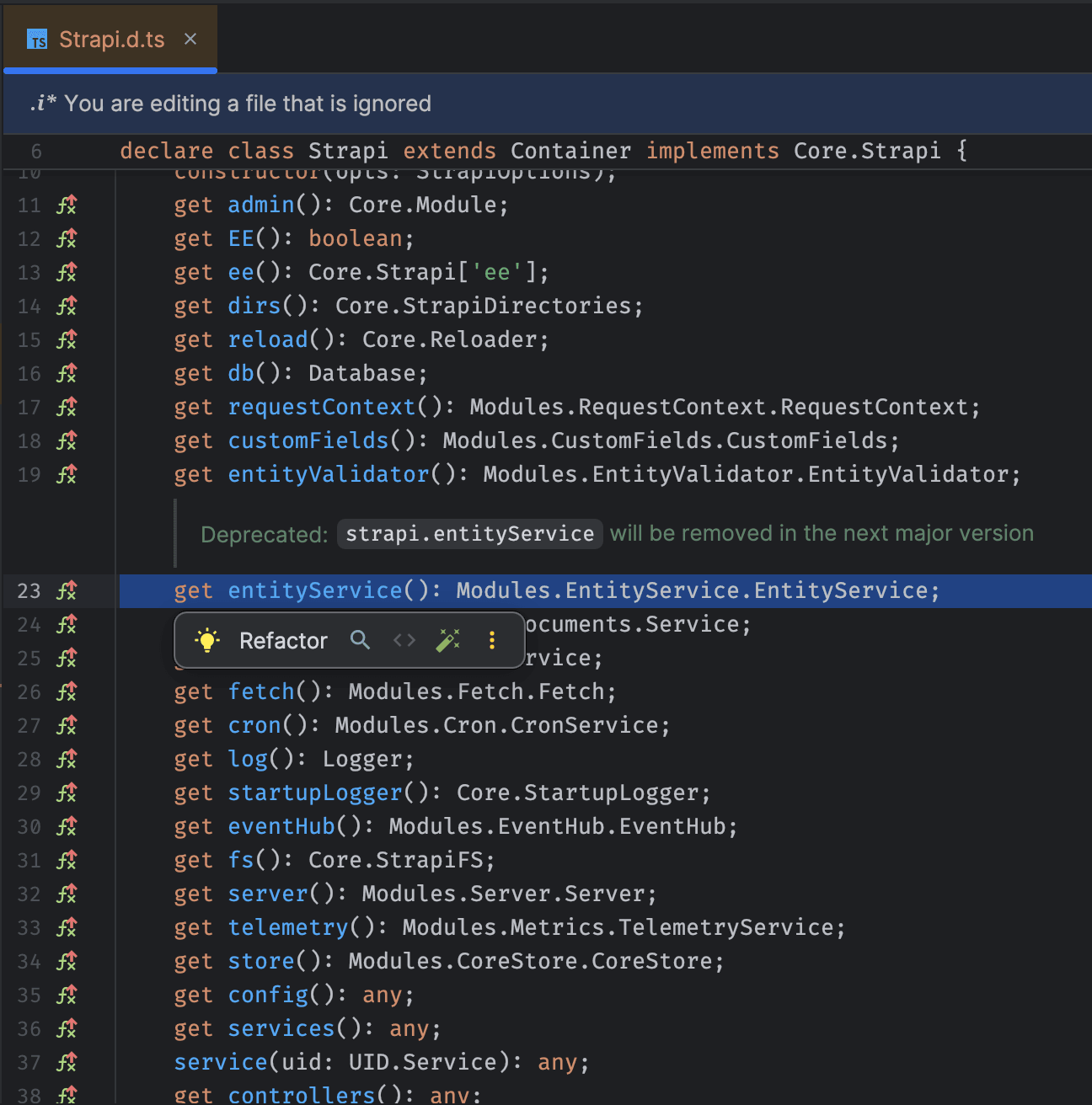Viewport: 1092px width, 1105px height.
Task: Click class name Strapi in sticky declaration
Action: pyautogui.click(x=348, y=151)
